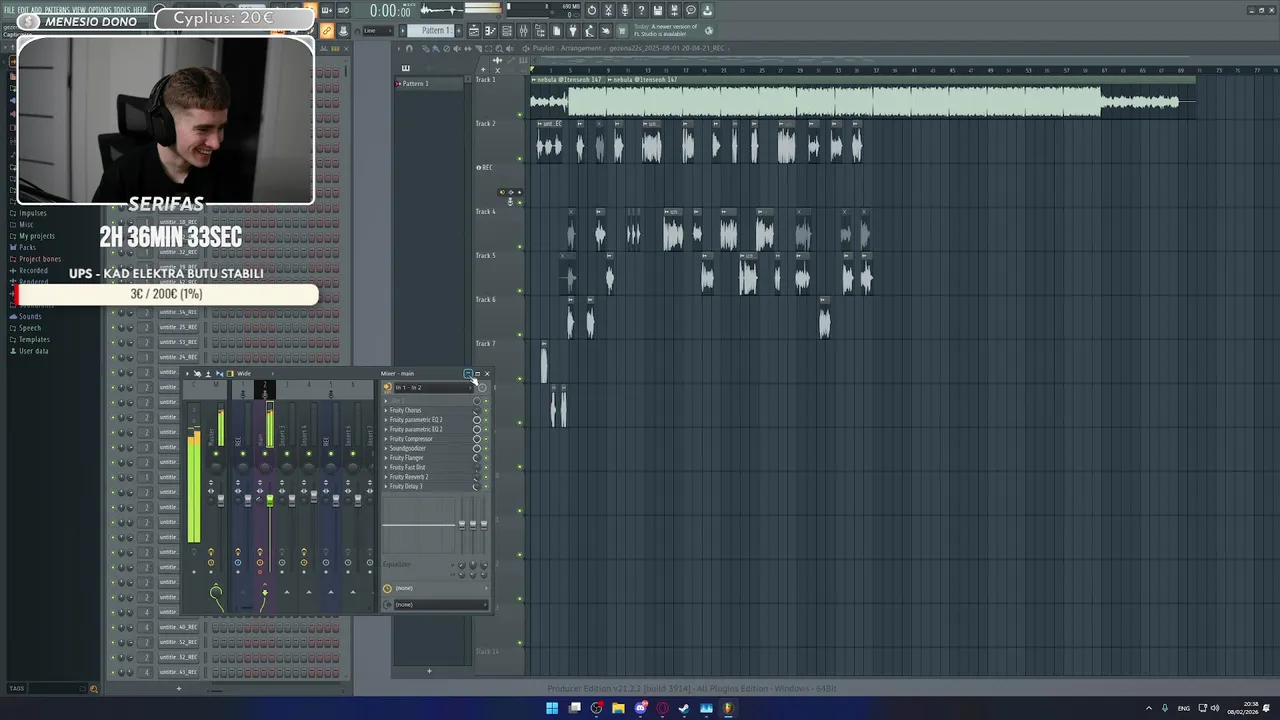The image size is (1280, 720).
Task: Click the selected mixer track 2 volume fader
Action: tap(270, 500)
